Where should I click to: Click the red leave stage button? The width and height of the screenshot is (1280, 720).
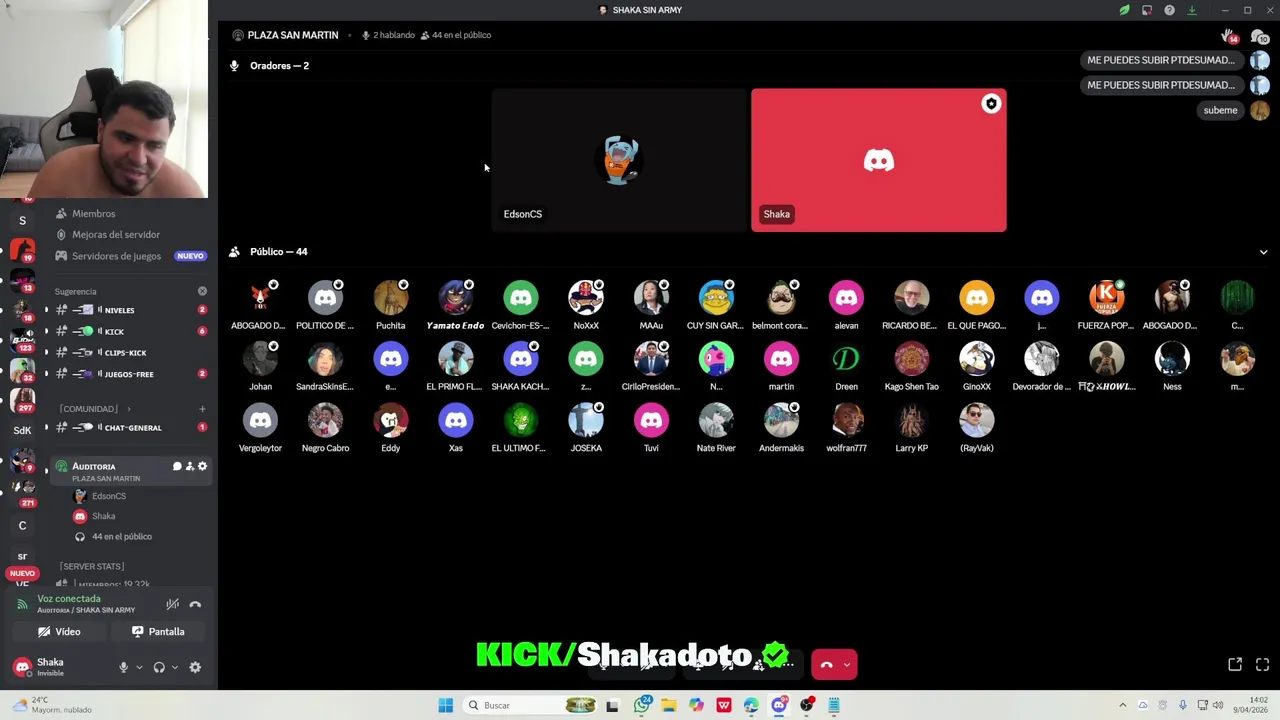click(x=827, y=664)
